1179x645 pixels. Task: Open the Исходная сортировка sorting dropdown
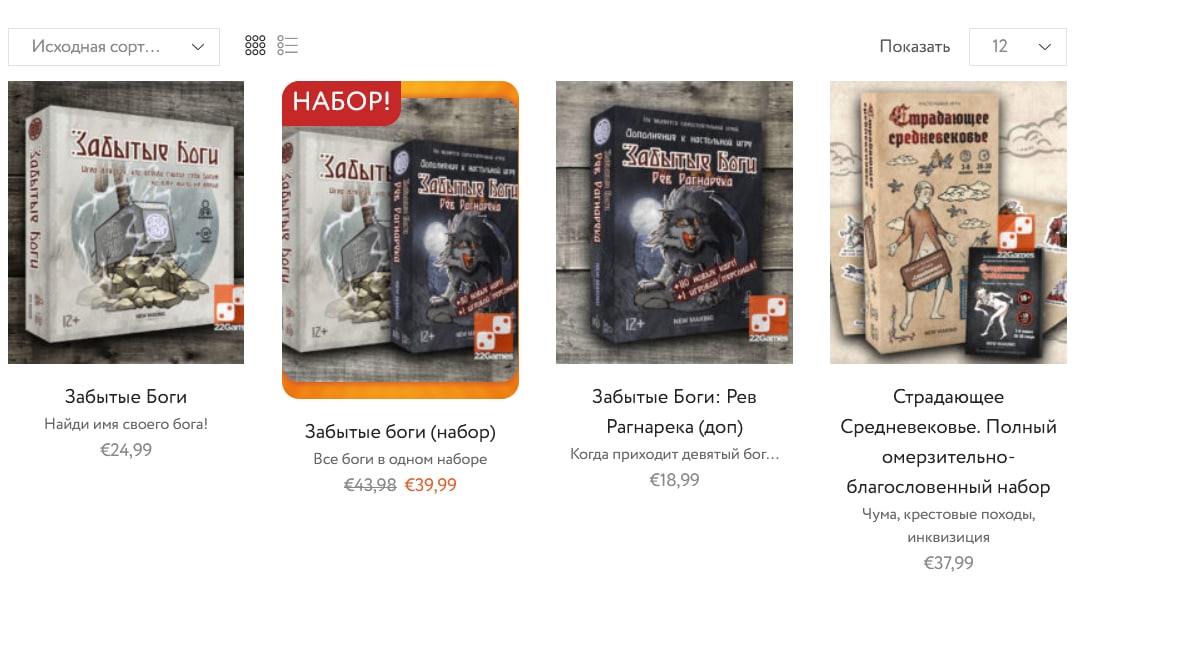(x=114, y=47)
